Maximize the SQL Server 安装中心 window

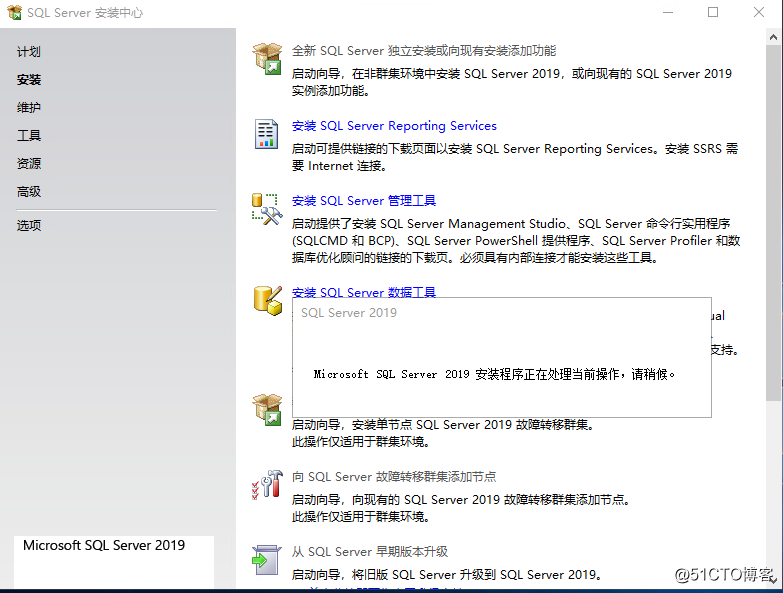713,12
